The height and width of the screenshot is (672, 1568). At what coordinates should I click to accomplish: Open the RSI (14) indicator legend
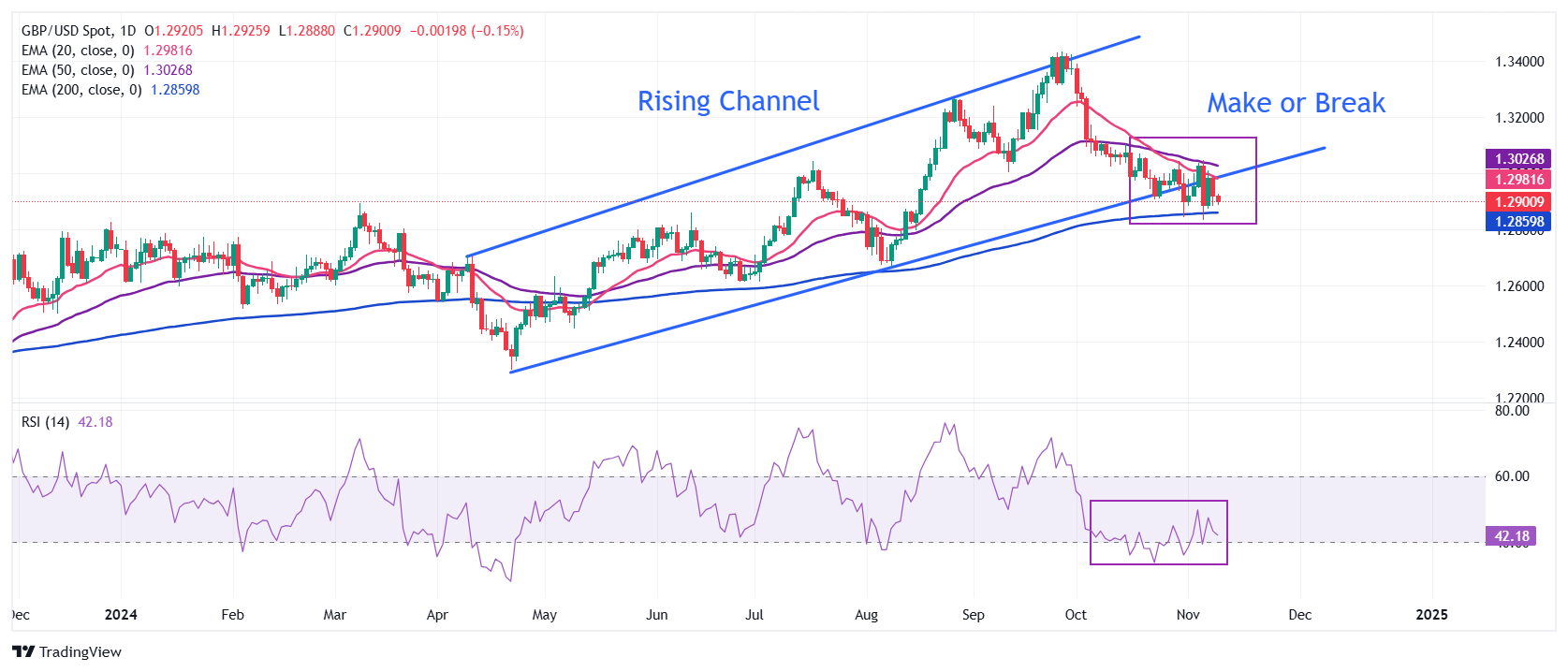point(45,422)
